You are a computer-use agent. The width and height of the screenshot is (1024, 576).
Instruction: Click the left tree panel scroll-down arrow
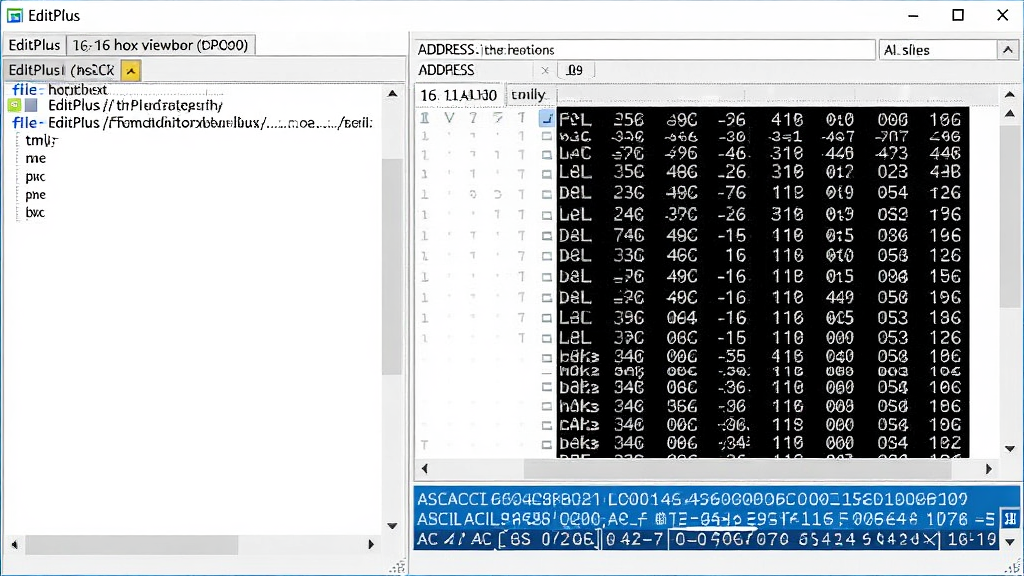(x=392, y=526)
